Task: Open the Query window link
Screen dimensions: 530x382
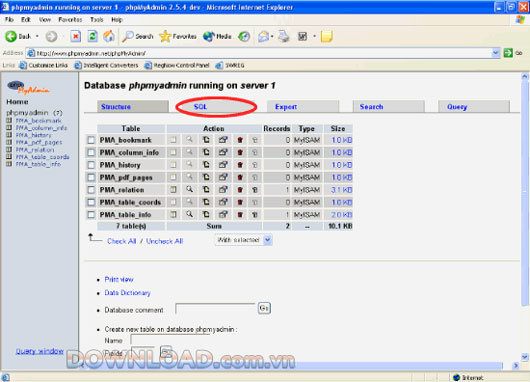Action: coord(40,351)
